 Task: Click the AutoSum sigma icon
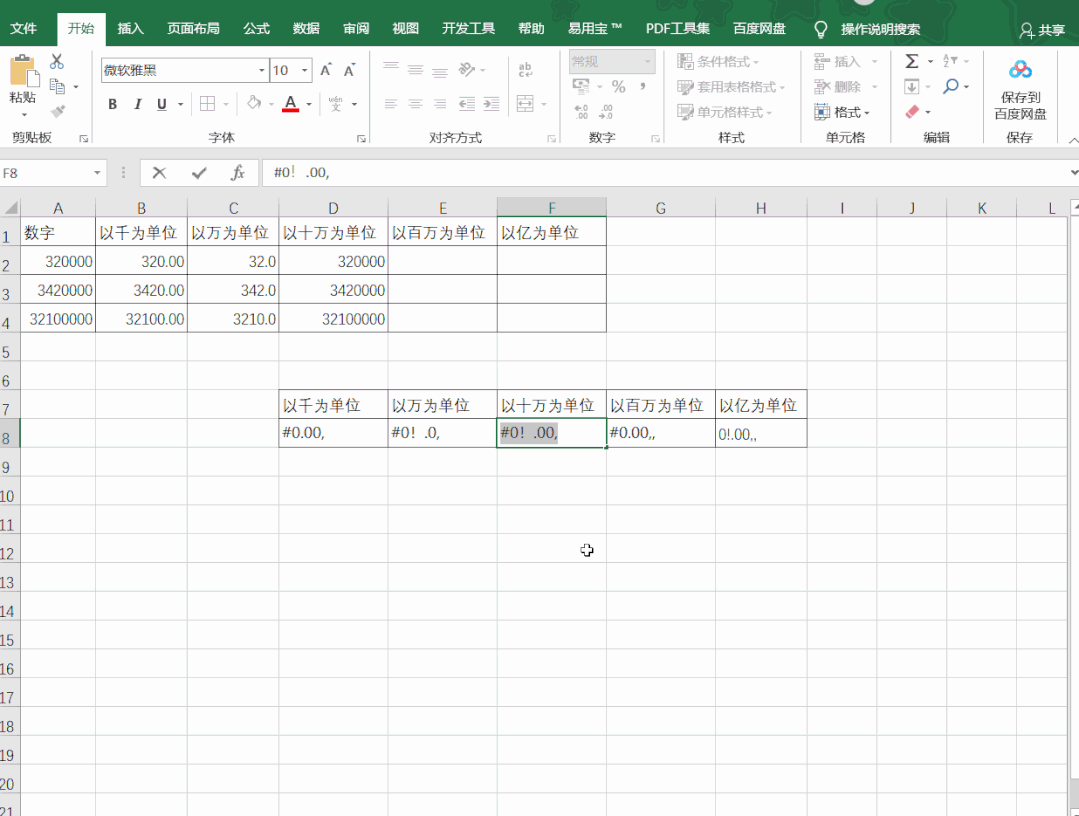click(912, 61)
